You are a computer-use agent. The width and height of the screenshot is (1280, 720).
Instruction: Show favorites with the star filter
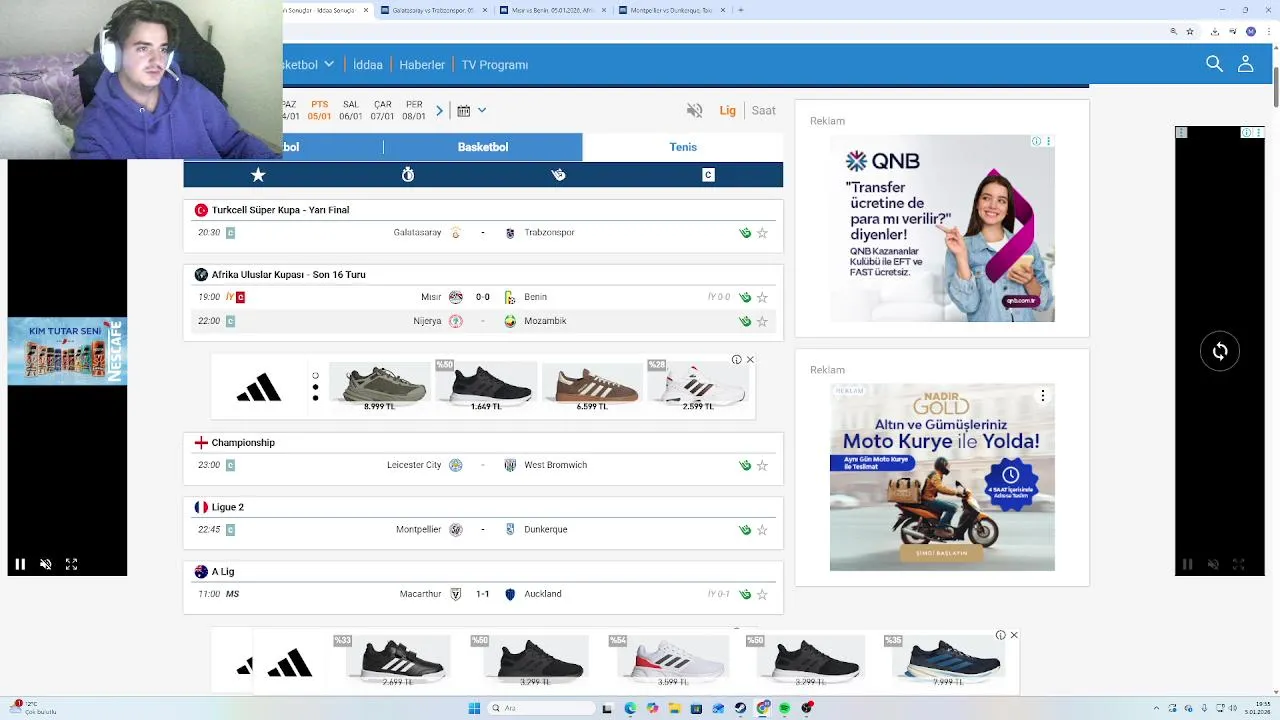pos(258,175)
